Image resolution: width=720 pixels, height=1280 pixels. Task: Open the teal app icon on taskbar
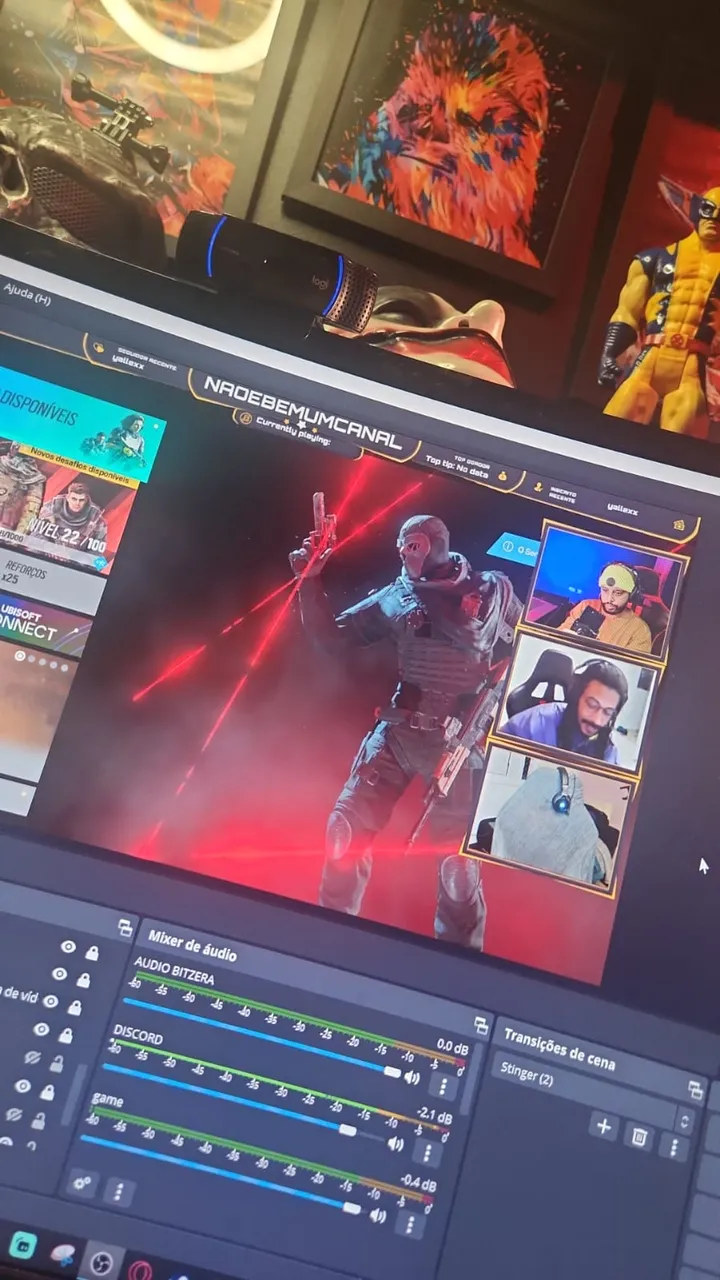(x=21, y=1246)
